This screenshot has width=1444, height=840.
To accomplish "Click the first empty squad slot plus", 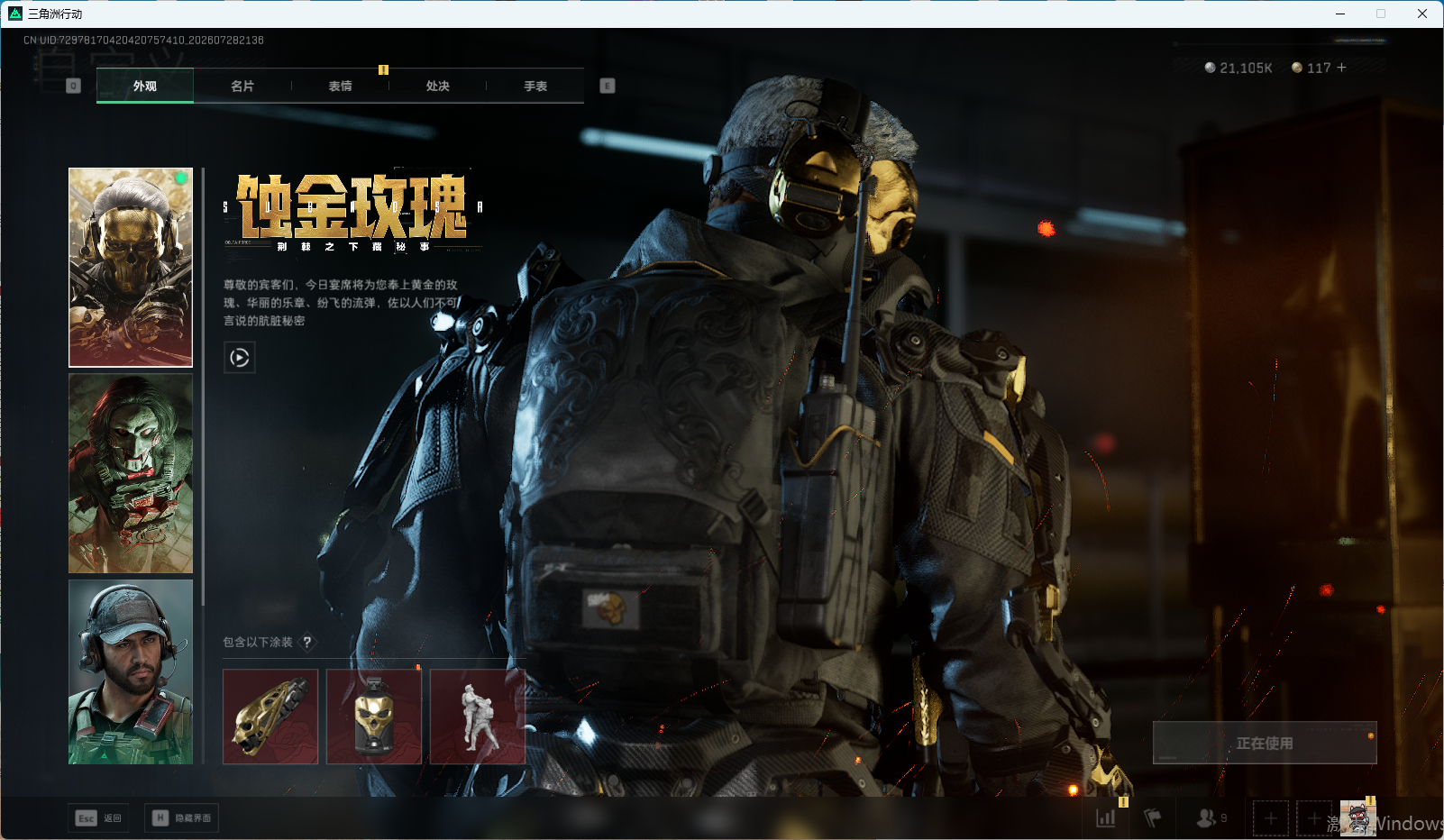I will [1270, 818].
